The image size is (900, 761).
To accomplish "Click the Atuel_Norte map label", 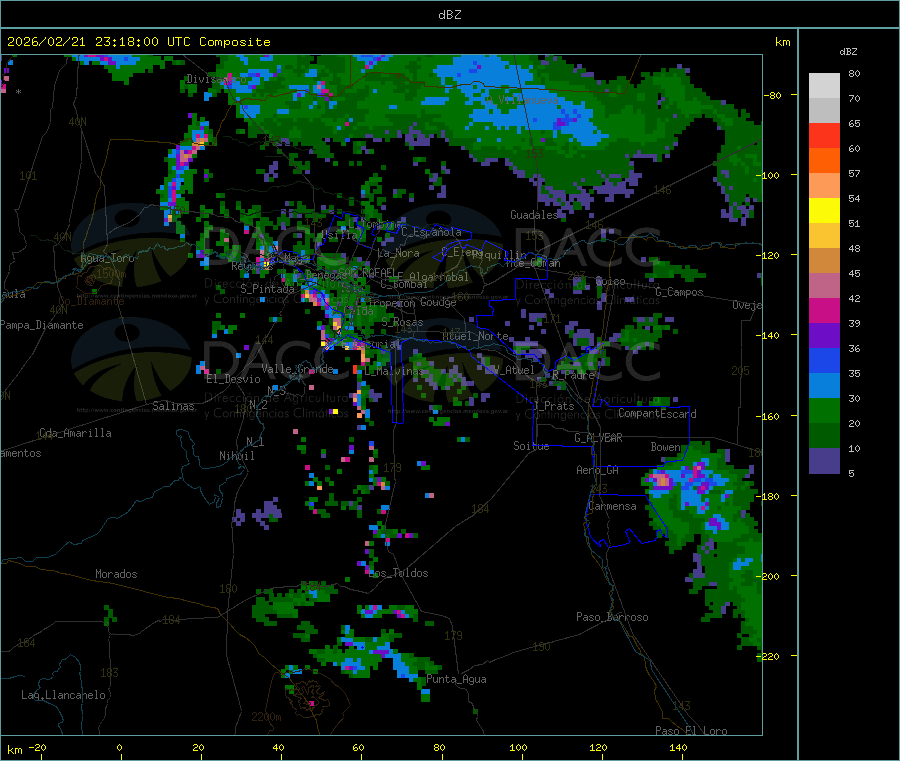I will pos(475,336).
